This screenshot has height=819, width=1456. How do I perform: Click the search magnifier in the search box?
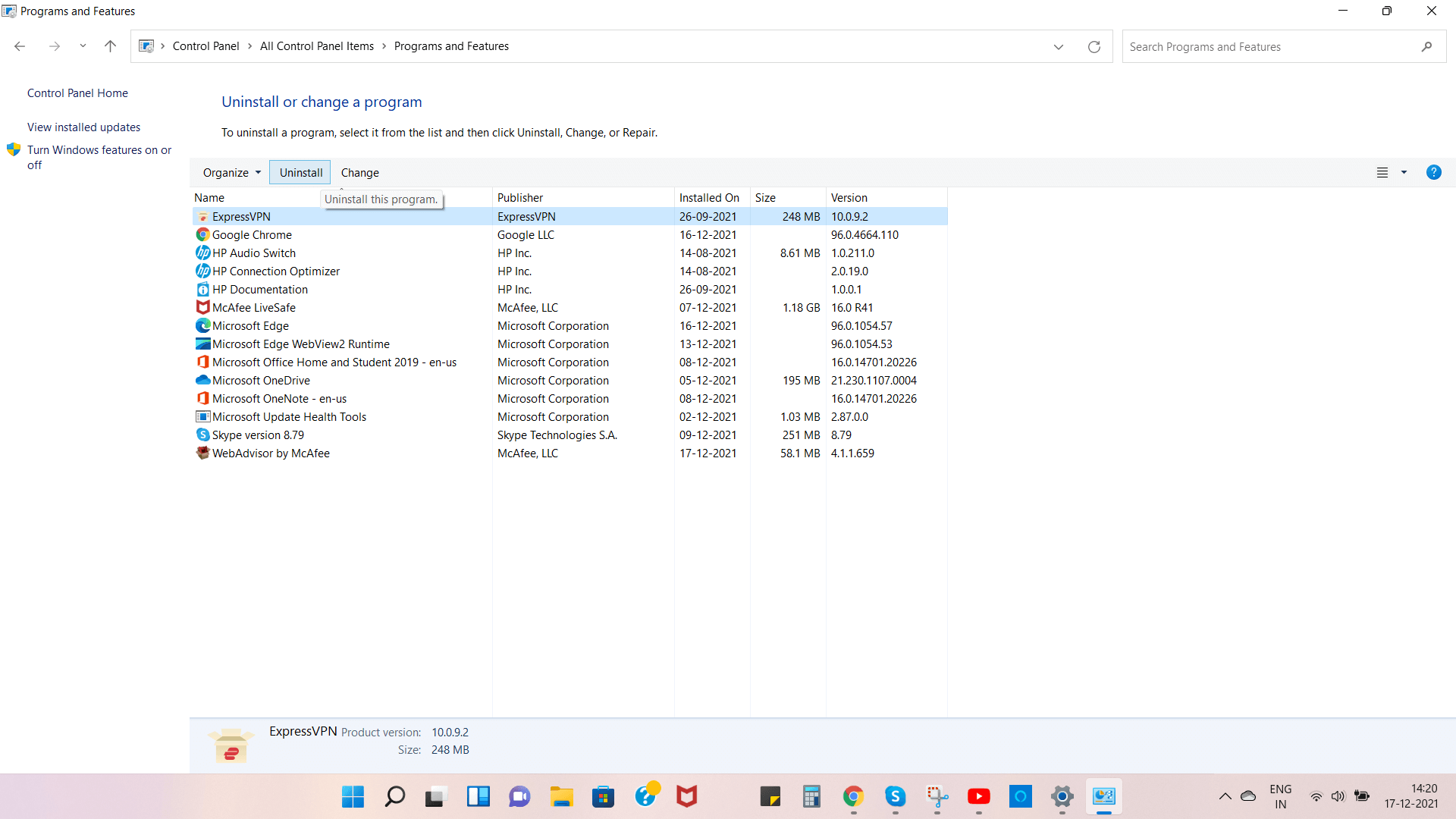point(1426,46)
